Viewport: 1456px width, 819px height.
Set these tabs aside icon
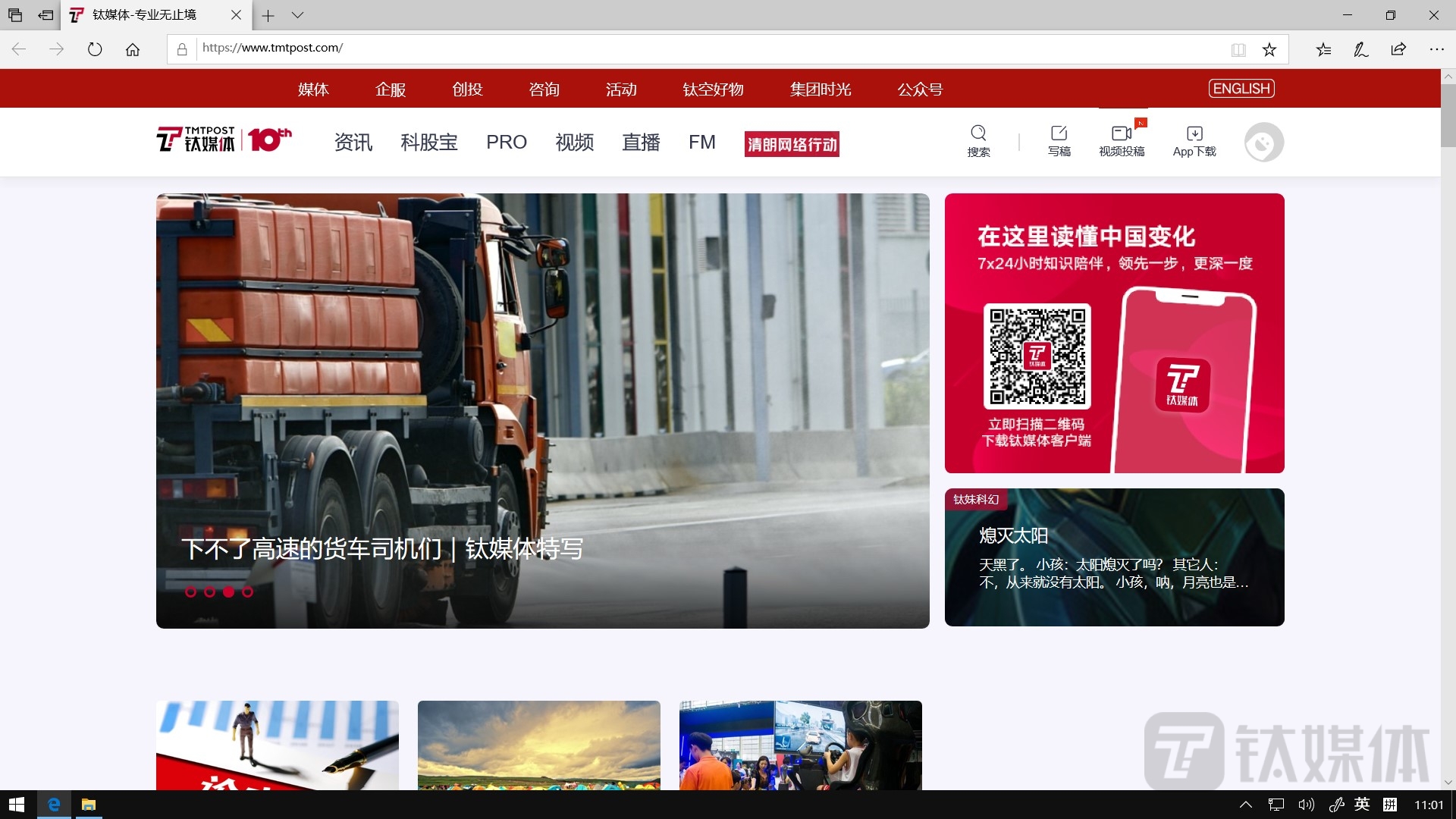pos(46,15)
